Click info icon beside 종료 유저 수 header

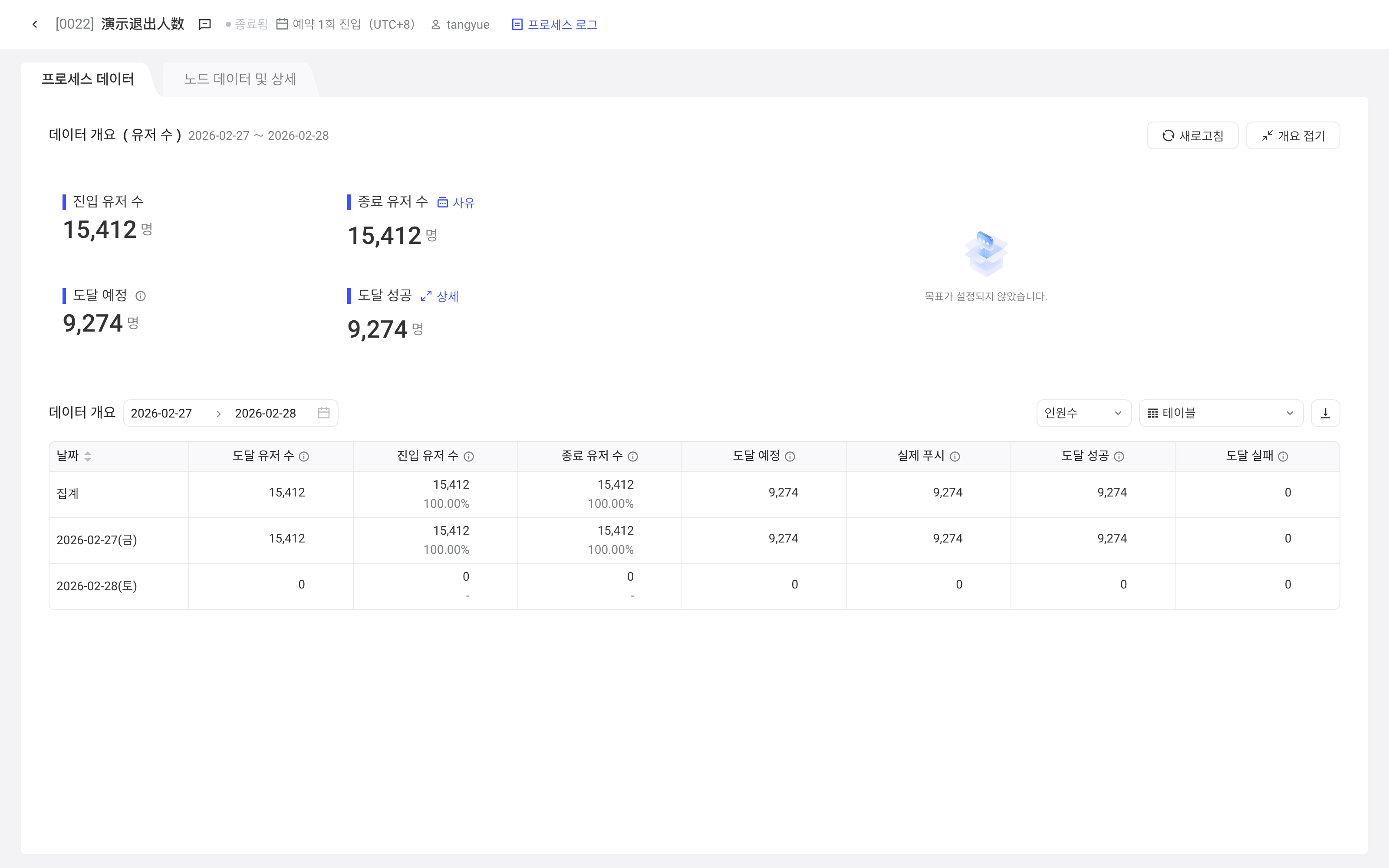[x=633, y=457]
